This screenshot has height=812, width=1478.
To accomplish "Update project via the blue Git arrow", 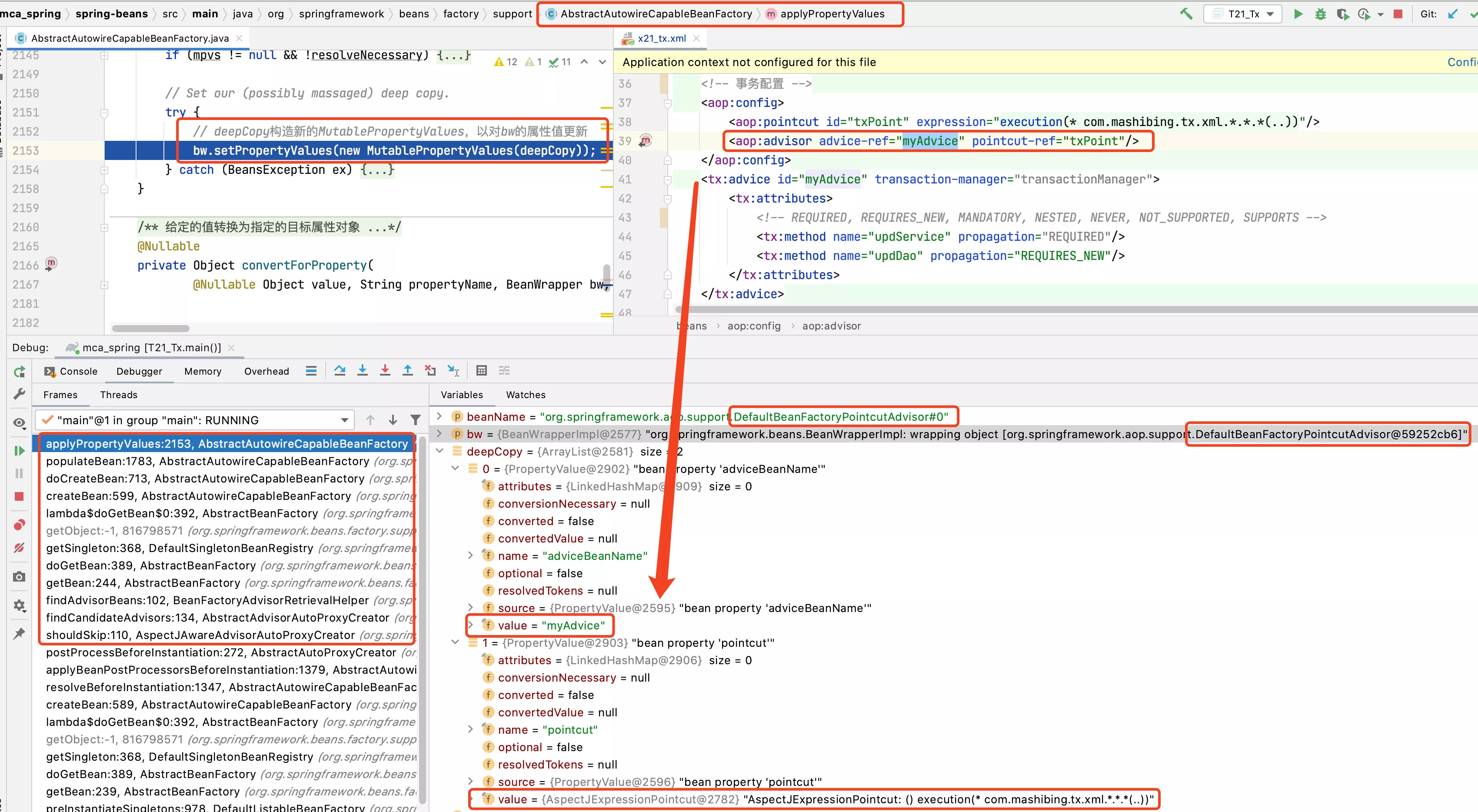I will pyautogui.click(x=1452, y=14).
